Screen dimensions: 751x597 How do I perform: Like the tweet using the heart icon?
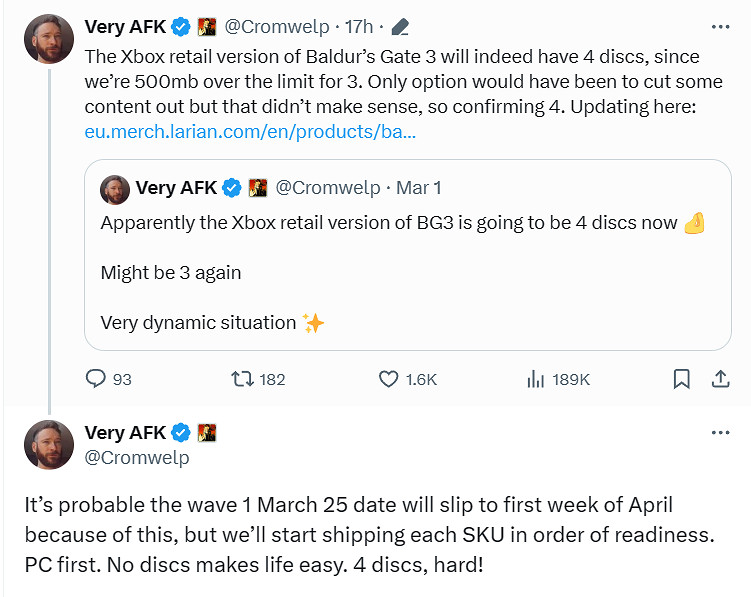tap(389, 379)
